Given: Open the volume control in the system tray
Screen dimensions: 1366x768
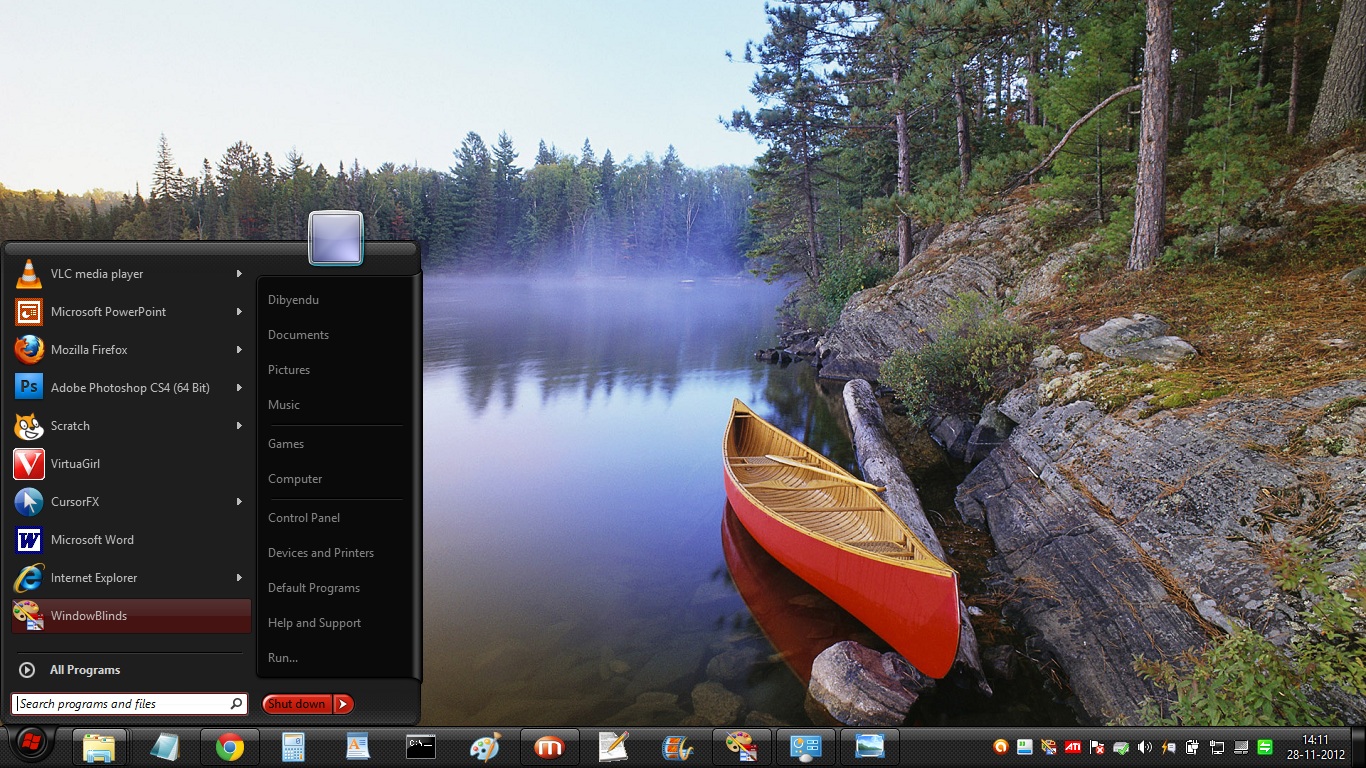Looking at the screenshot, I should point(1143,747).
